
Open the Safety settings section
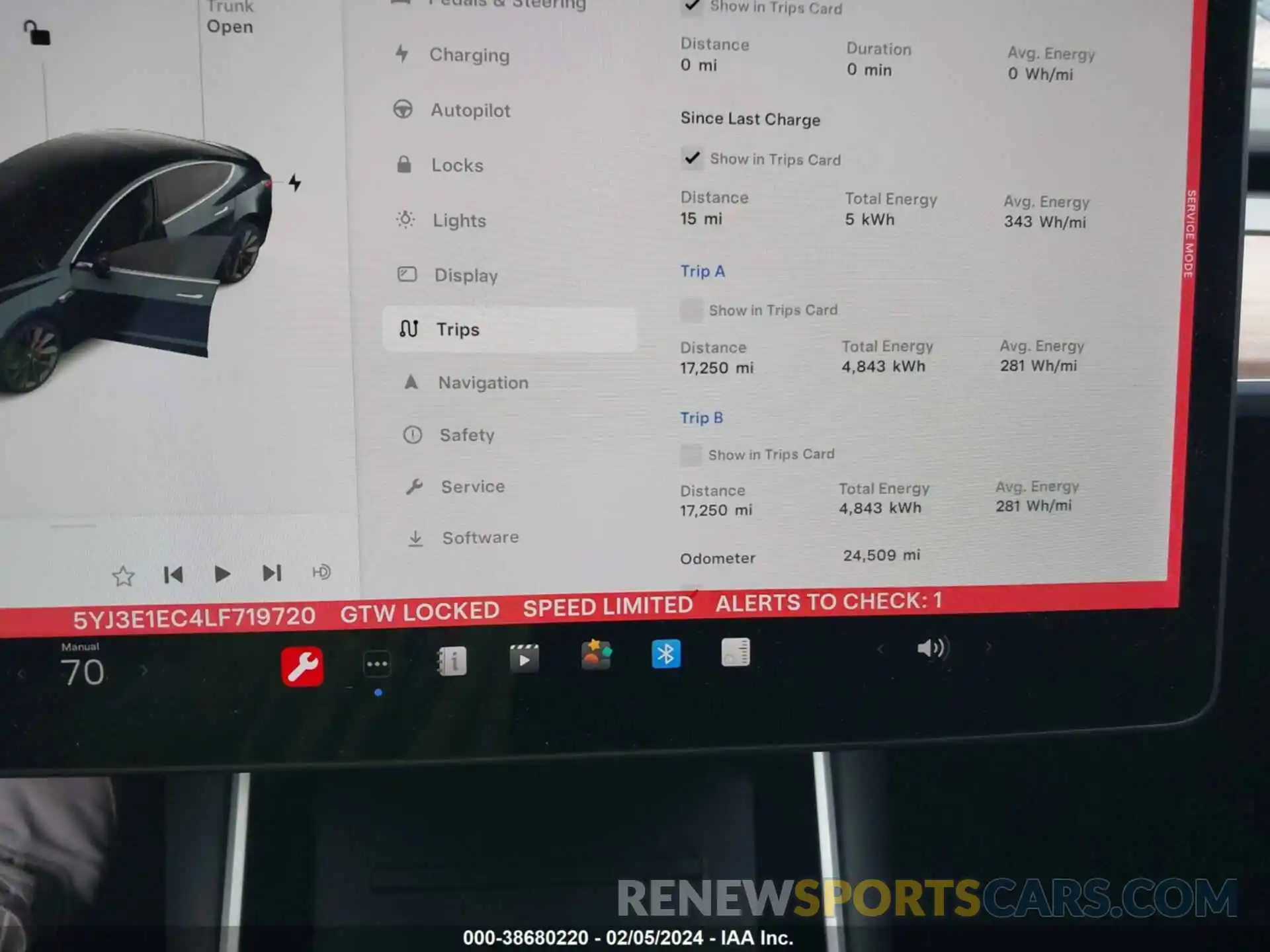pyautogui.click(x=467, y=434)
